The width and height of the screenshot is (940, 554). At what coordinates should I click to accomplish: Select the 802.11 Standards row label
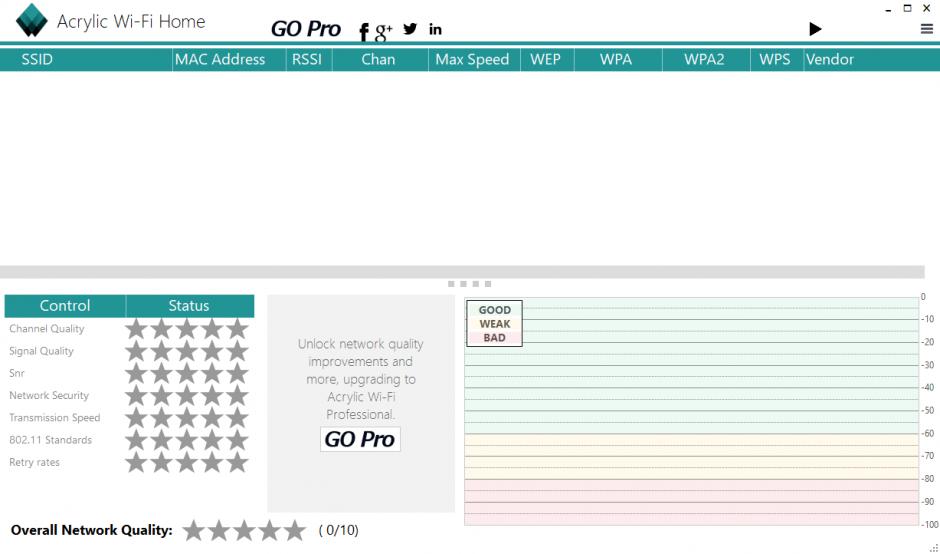[50, 439]
